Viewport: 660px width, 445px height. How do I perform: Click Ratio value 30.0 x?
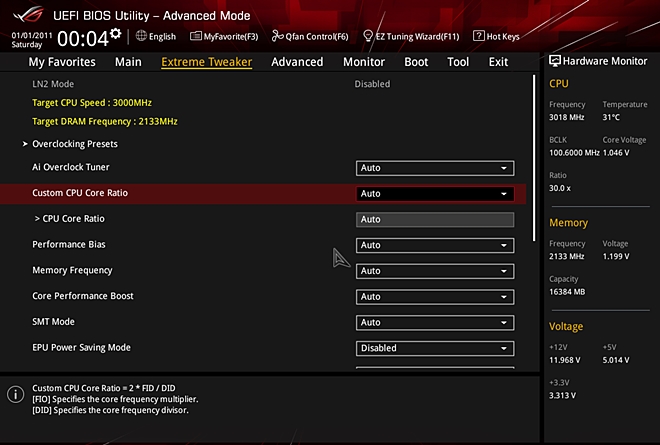coord(560,188)
